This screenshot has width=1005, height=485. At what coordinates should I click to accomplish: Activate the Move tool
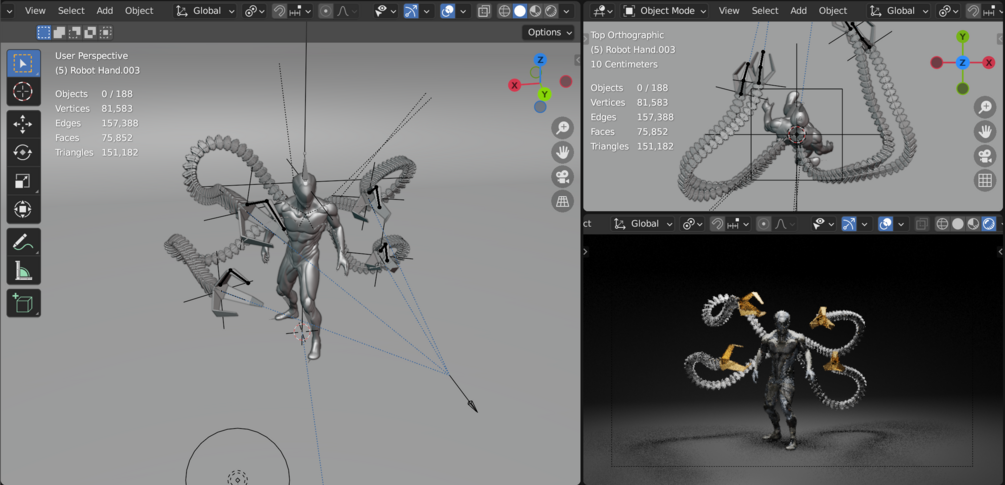24,124
